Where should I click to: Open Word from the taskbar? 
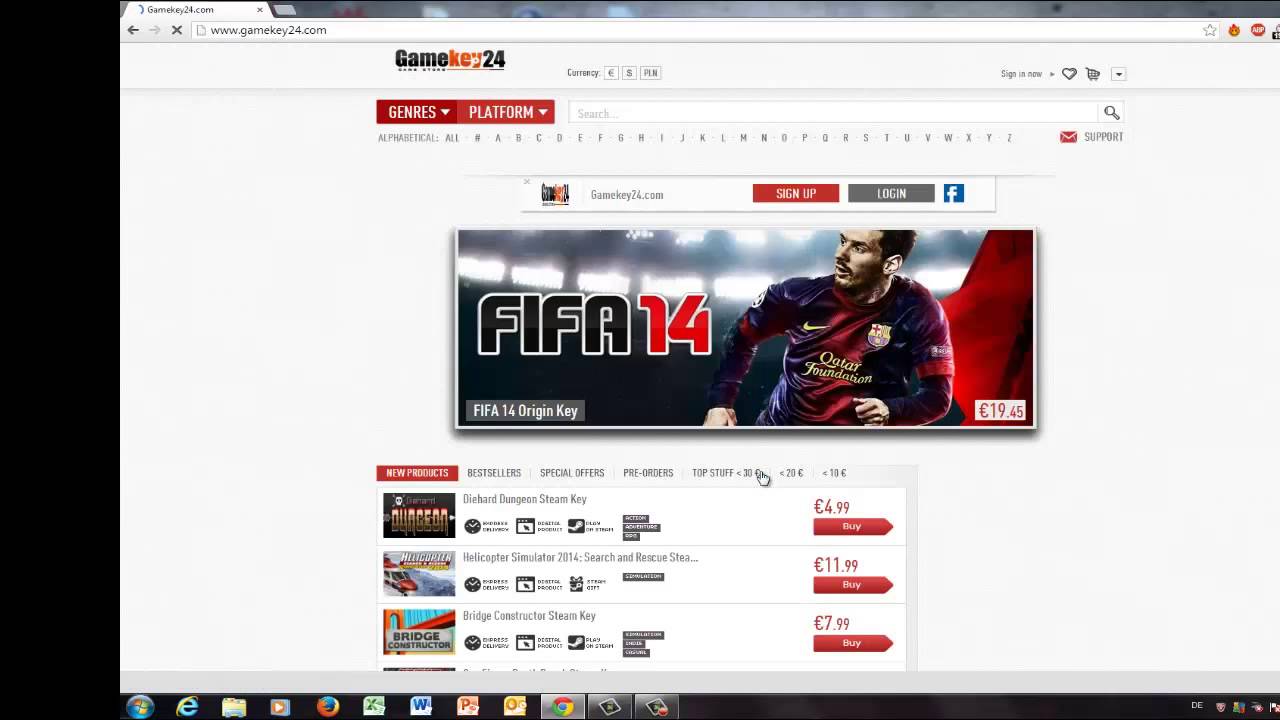click(x=421, y=707)
